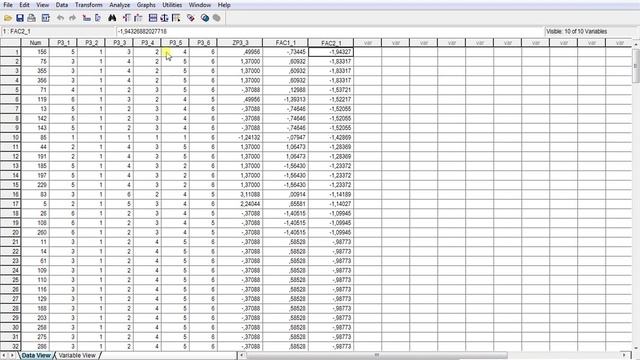Click the Num cell containing 275
The height and width of the screenshot is (360, 640).
[35, 337]
